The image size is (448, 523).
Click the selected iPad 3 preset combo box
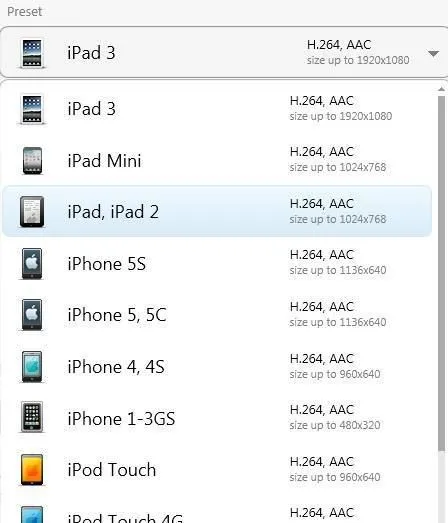[224, 52]
